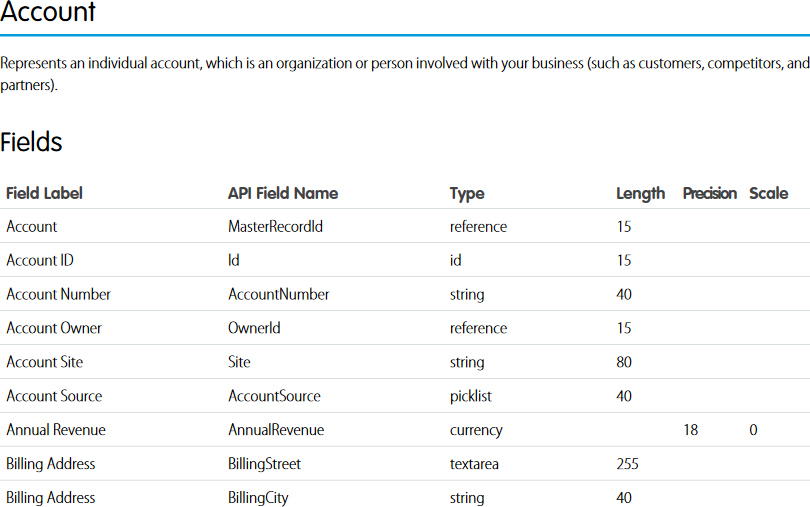Click the picklist type cell
This screenshot has height=507, width=810.
point(470,397)
